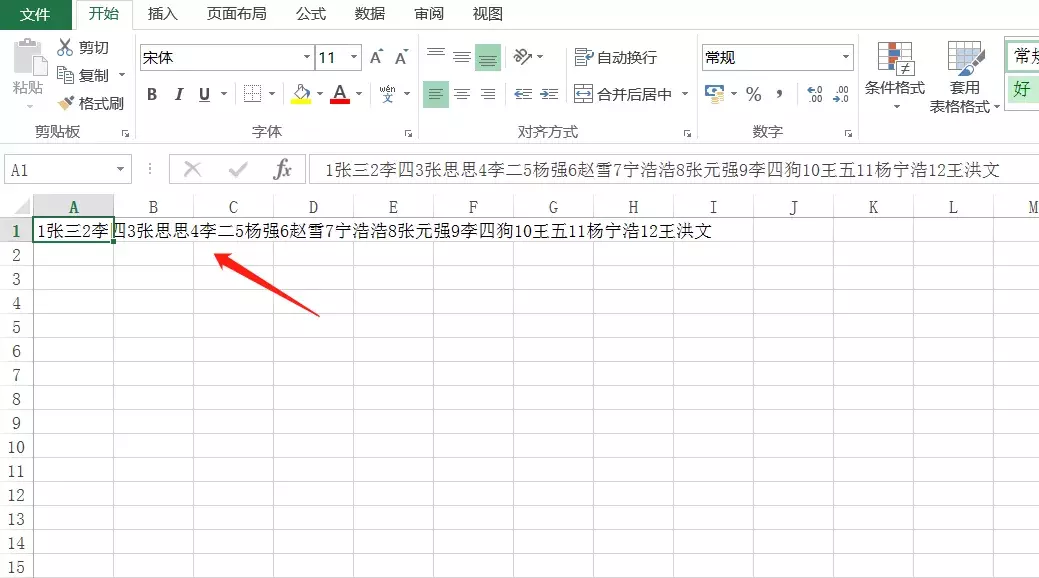Click the increase decimal places icon
The height and width of the screenshot is (578, 1039).
tap(814, 94)
